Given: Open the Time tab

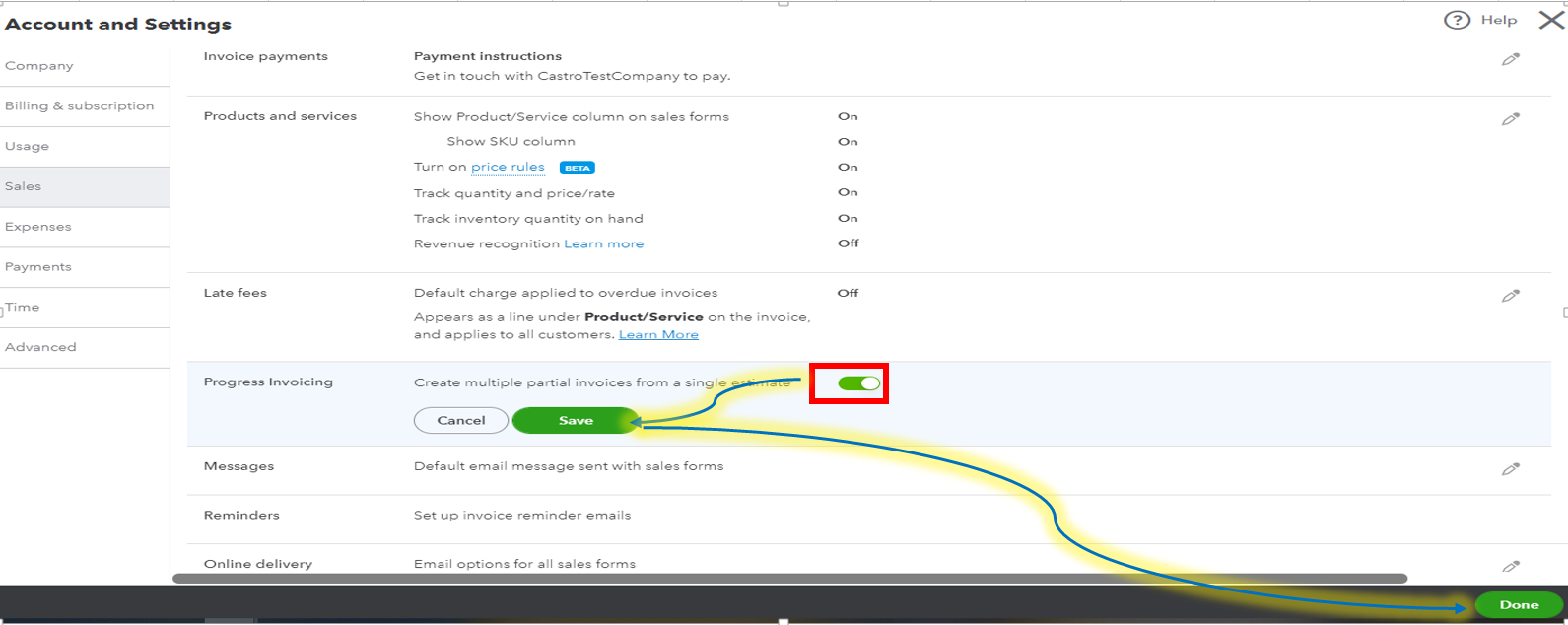Looking at the screenshot, I should click(85, 308).
